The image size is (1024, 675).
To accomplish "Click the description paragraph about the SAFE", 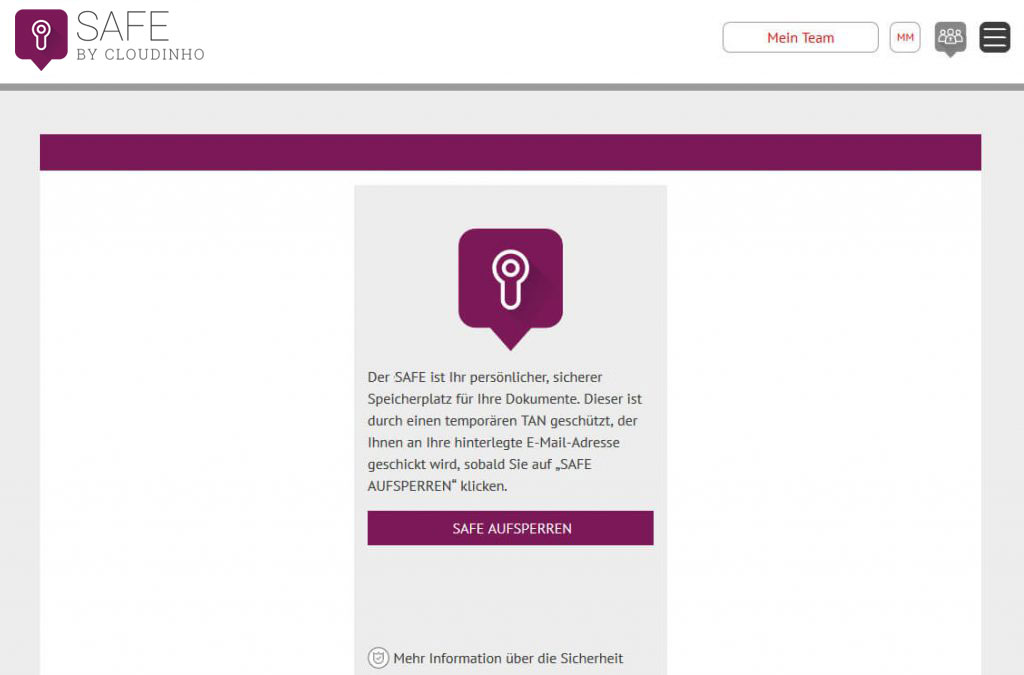I will click(505, 432).
